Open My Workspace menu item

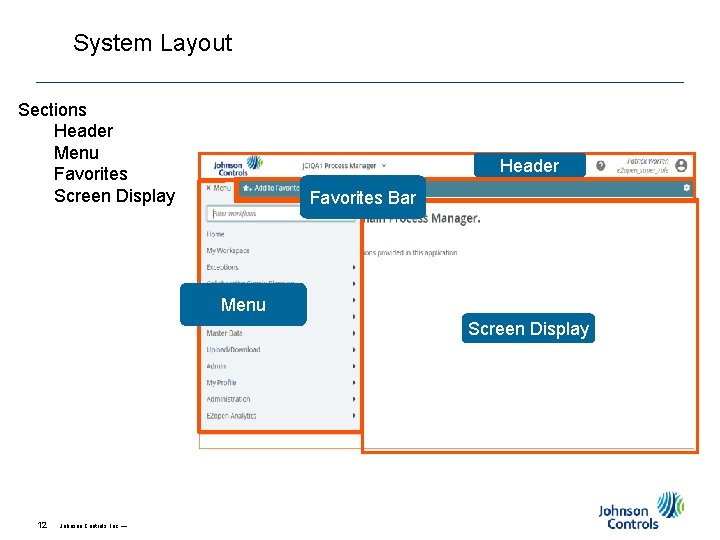(228, 251)
